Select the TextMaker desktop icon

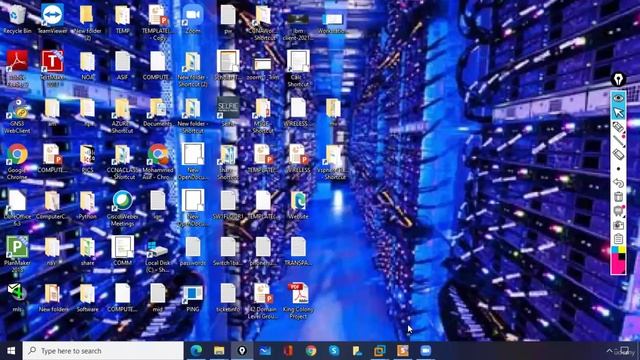coord(52,68)
